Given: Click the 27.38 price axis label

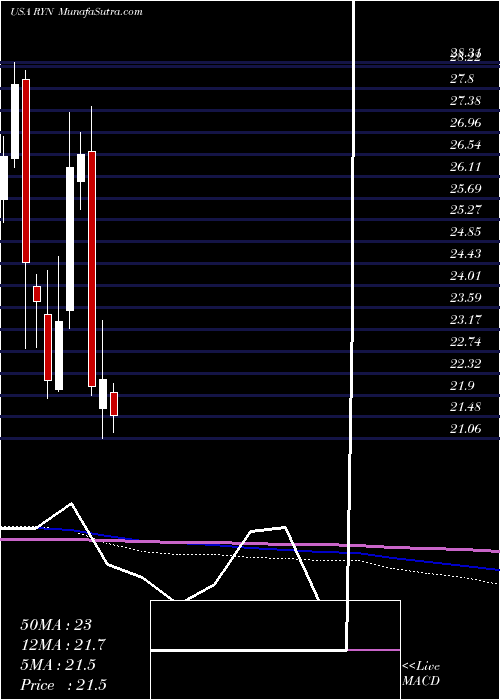Looking at the screenshot, I should click(466, 101).
